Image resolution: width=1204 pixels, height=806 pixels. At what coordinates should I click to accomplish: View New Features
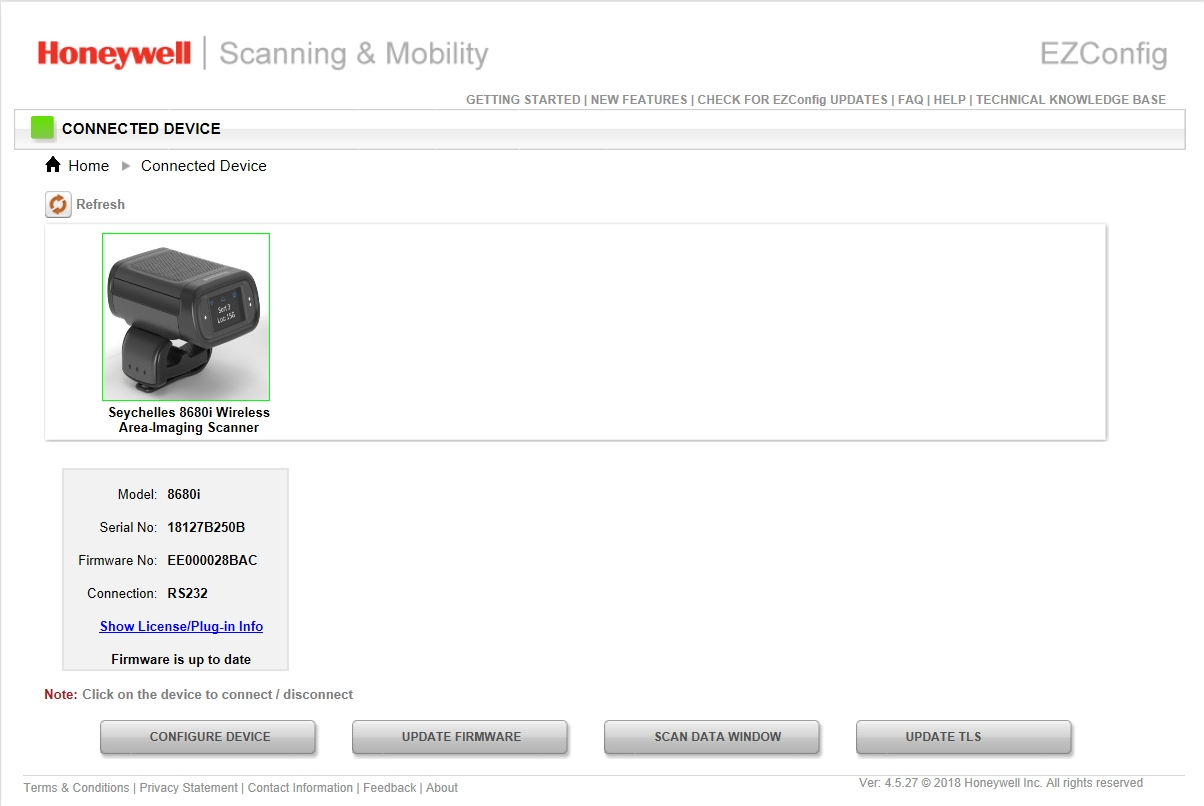tap(637, 99)
